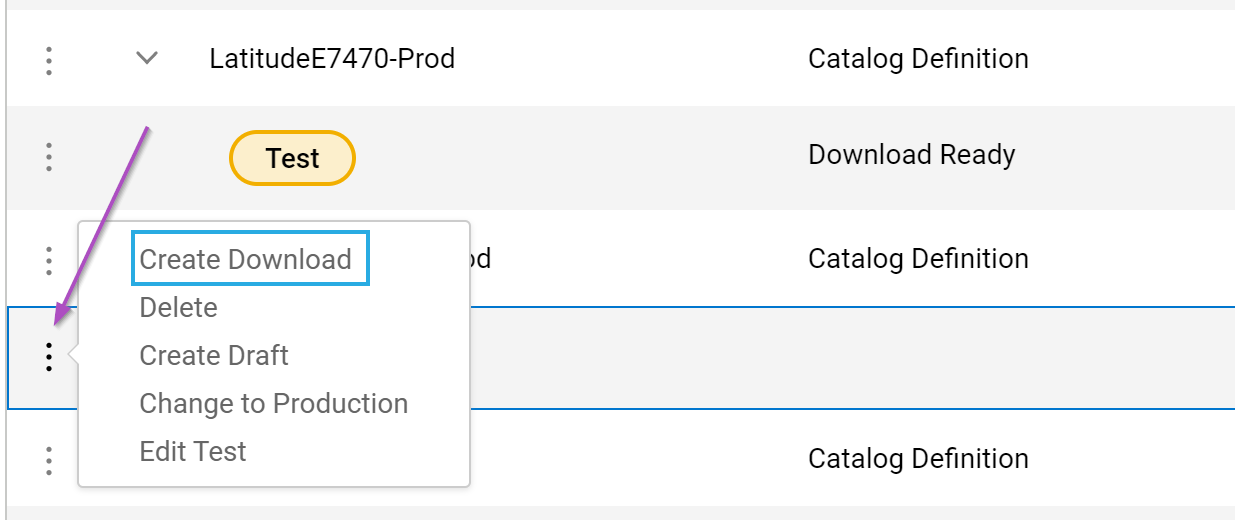Click Catalog Definition in the row above the highlighted one
The height and width of the screenshot is (520, 1235).
pyautogui.click(x=918, y=259)
